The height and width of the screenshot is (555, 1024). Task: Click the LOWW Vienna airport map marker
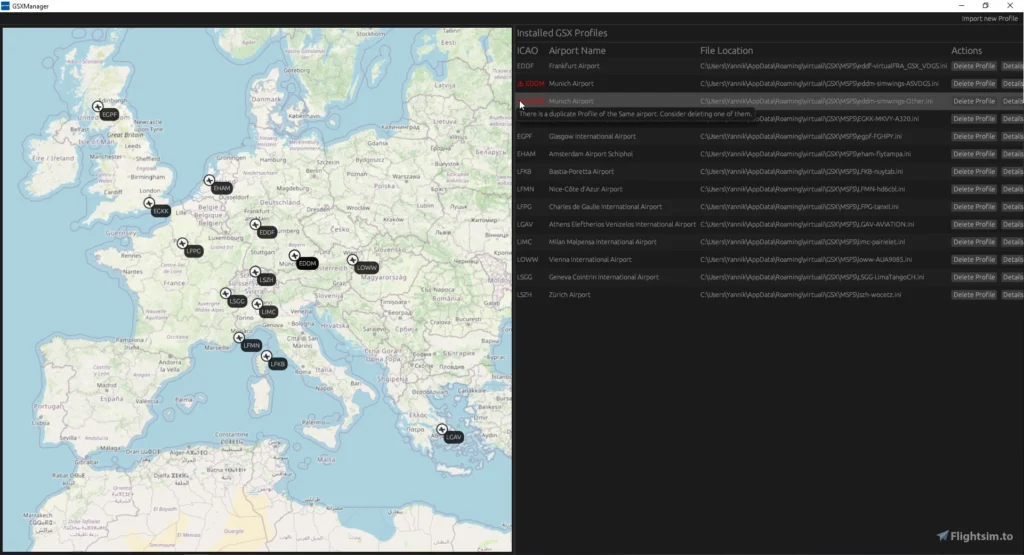(x=353, y=260)
